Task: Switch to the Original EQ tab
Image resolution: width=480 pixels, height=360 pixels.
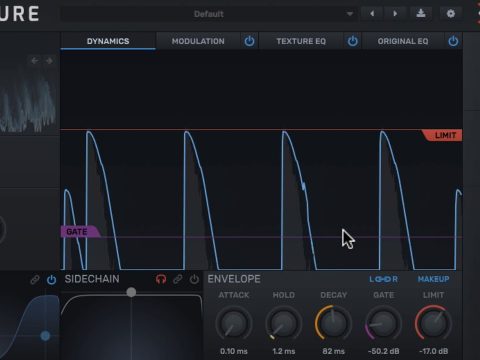Action: [x=403, y=41]
